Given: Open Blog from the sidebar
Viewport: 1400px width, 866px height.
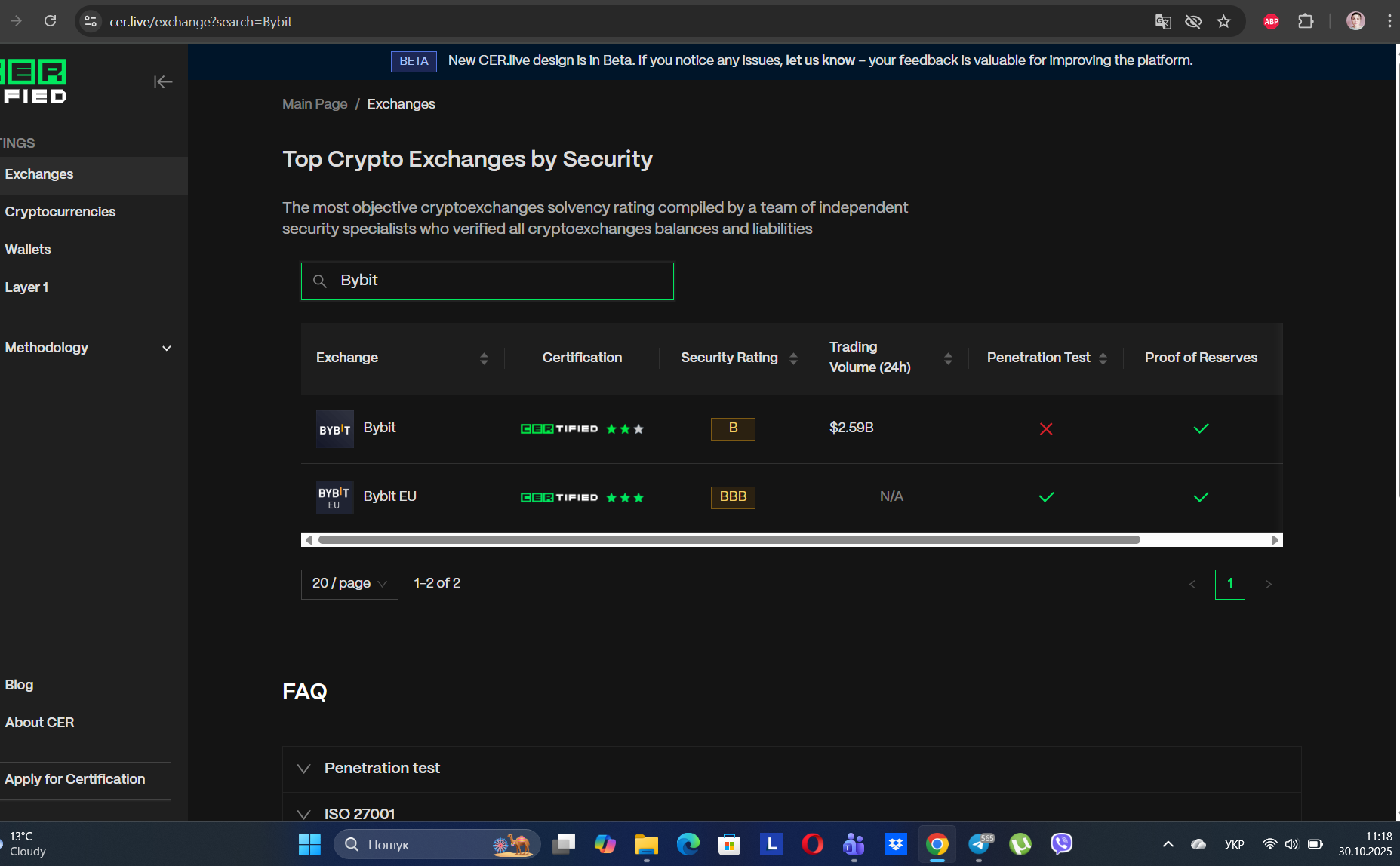Looking at the screenshot, I should (19, 685).
